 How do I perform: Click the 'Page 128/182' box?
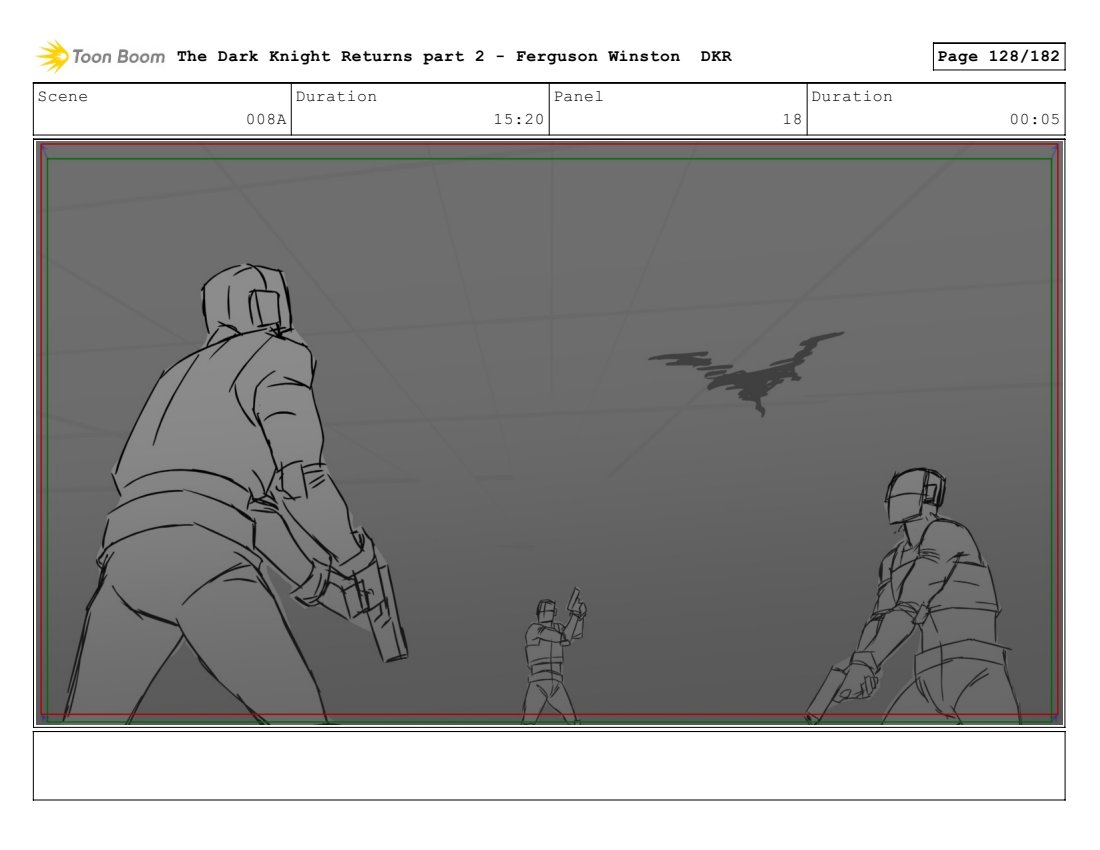998,56
